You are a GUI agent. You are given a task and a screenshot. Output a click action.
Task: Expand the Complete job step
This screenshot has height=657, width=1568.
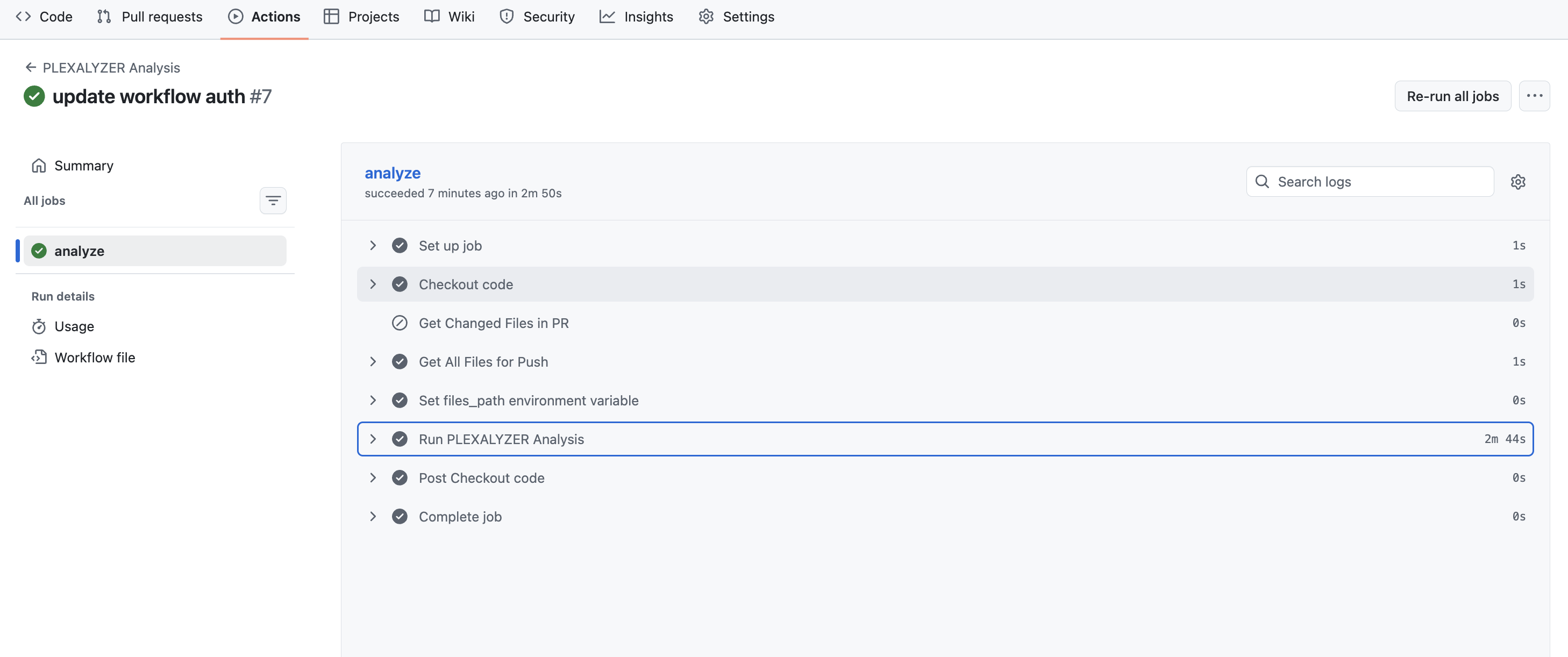(373, 517)
